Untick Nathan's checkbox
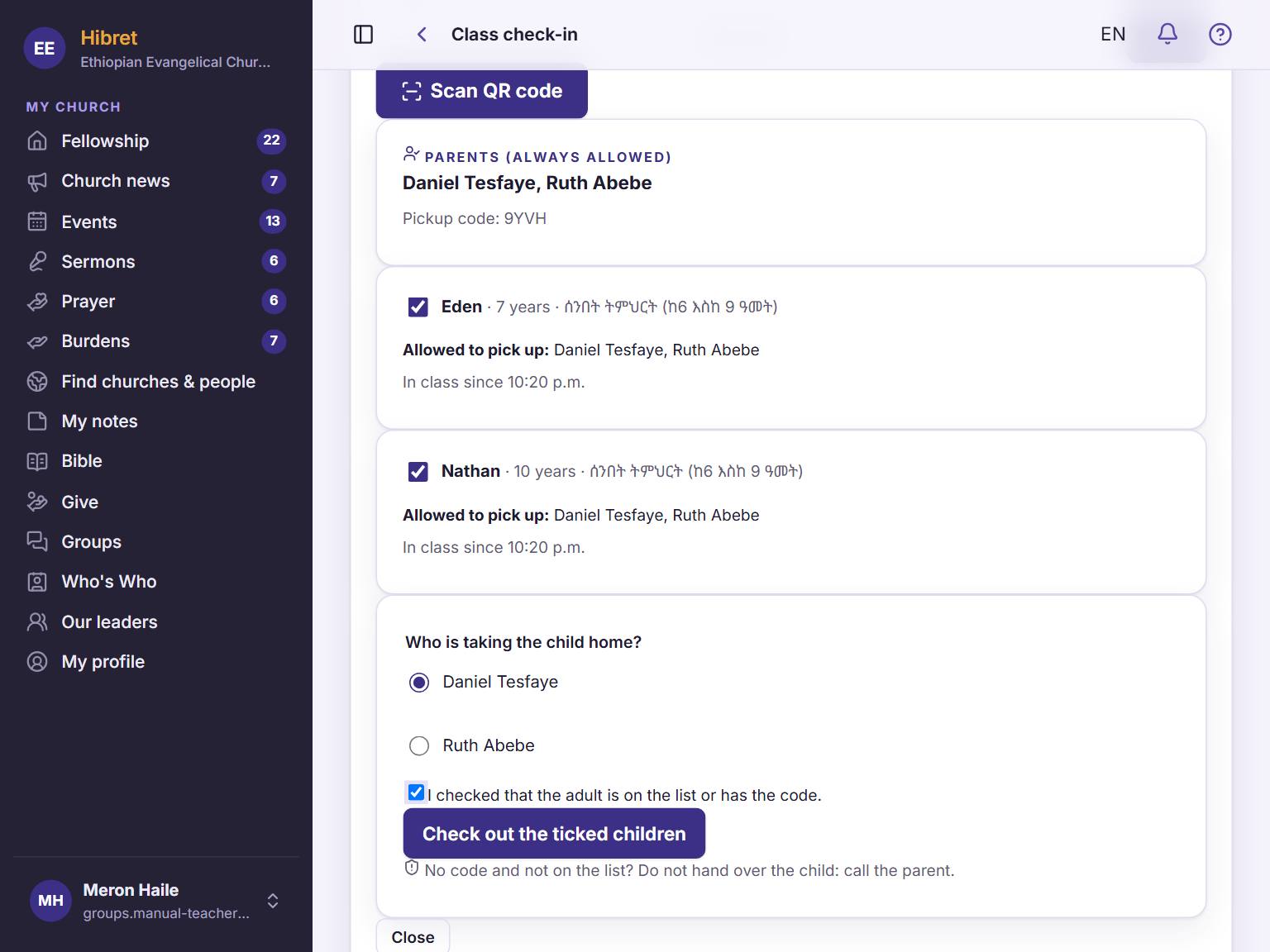 tap(418, 471)
